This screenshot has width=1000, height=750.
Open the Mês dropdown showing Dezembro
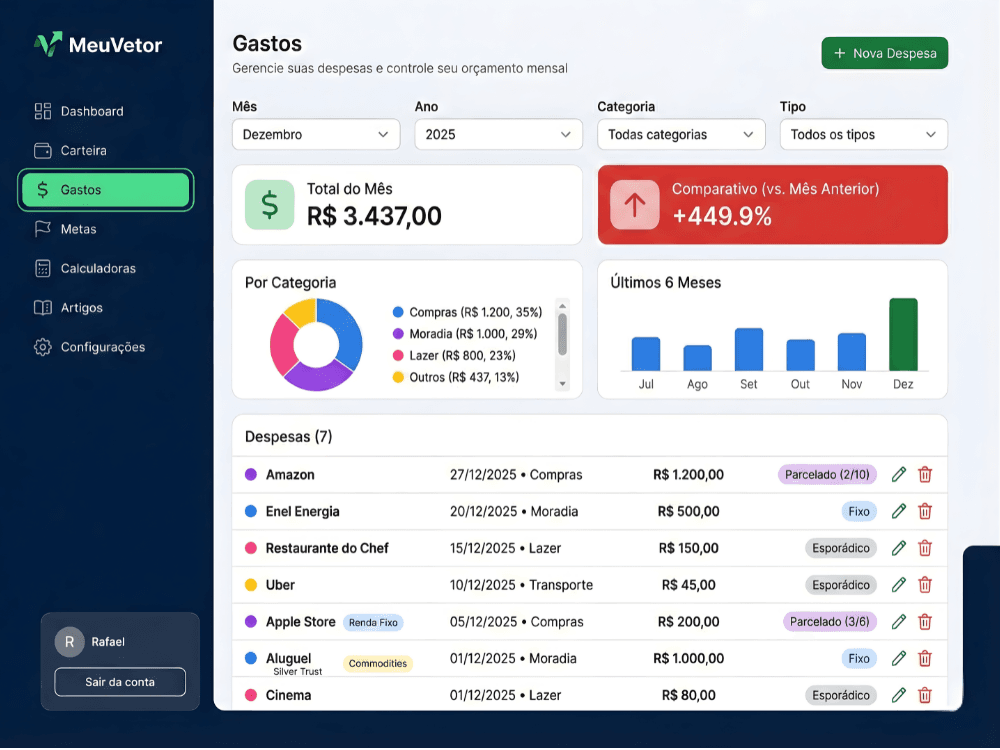[x=315, y=134]
